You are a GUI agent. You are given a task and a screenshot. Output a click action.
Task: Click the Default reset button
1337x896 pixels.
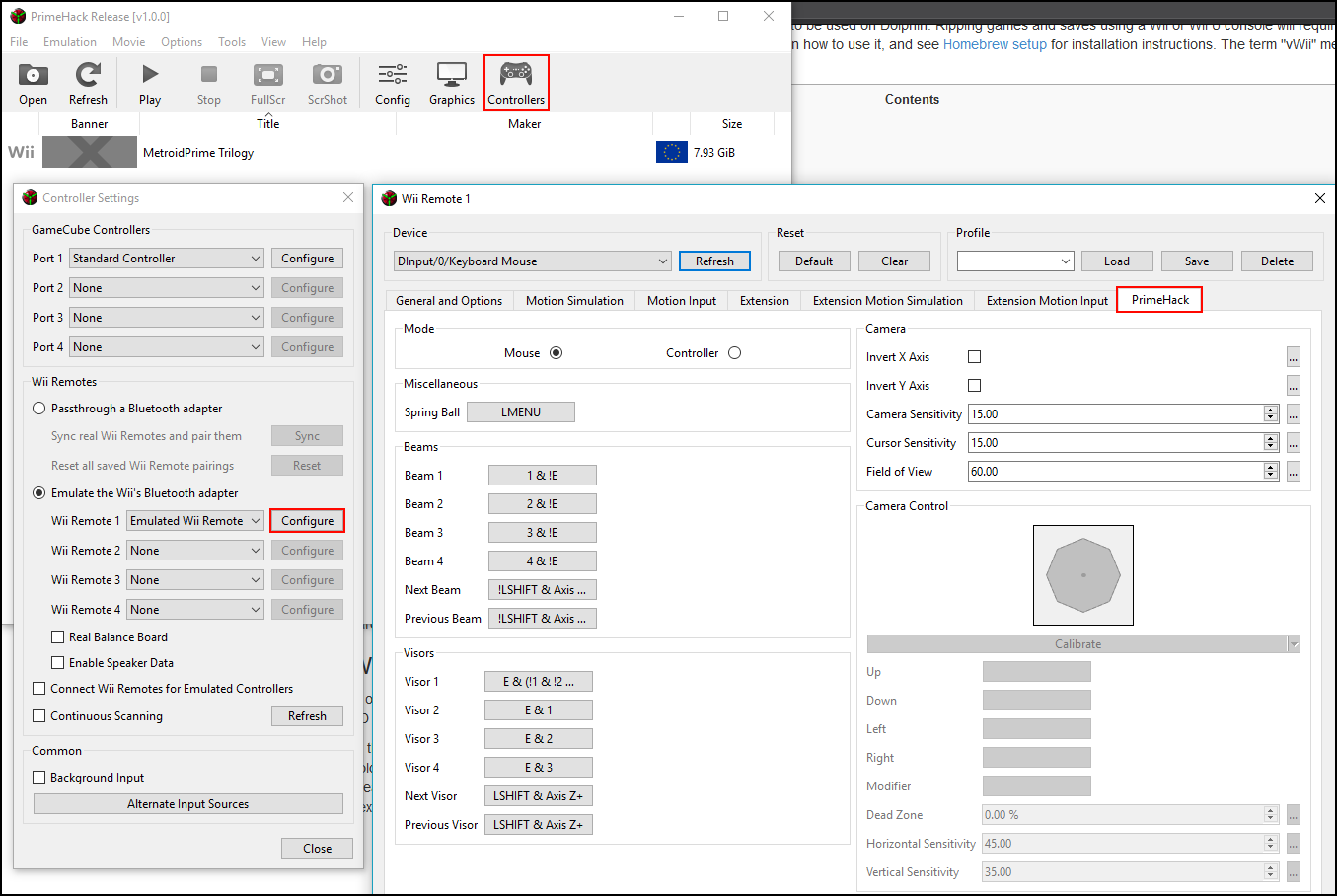pos(814,261)
